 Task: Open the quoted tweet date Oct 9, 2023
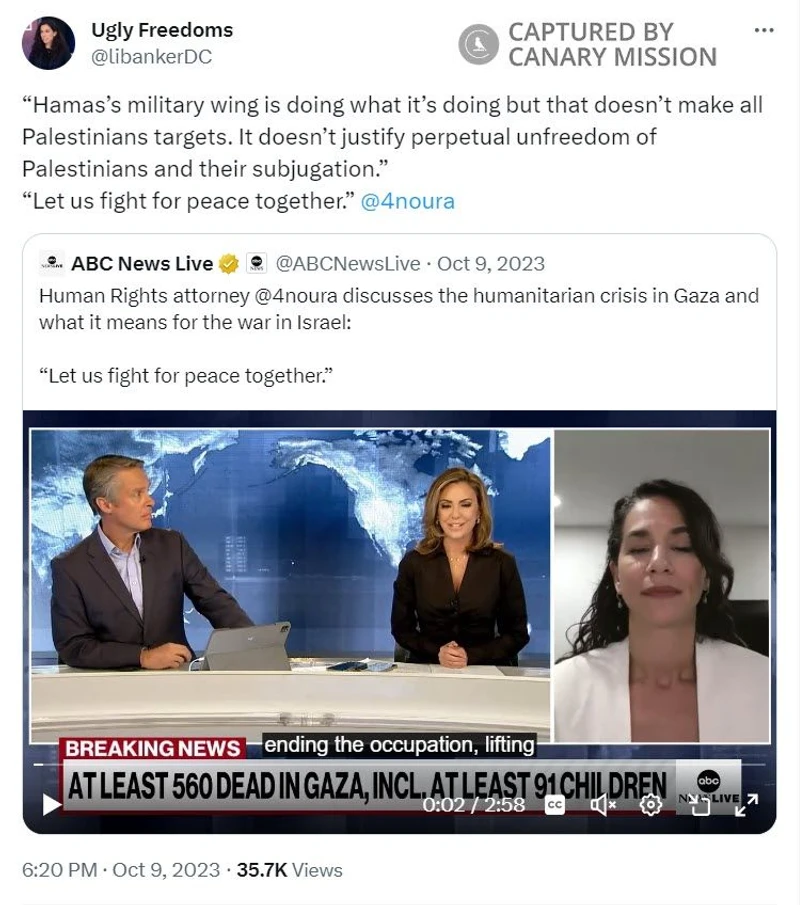pos(491,264)
